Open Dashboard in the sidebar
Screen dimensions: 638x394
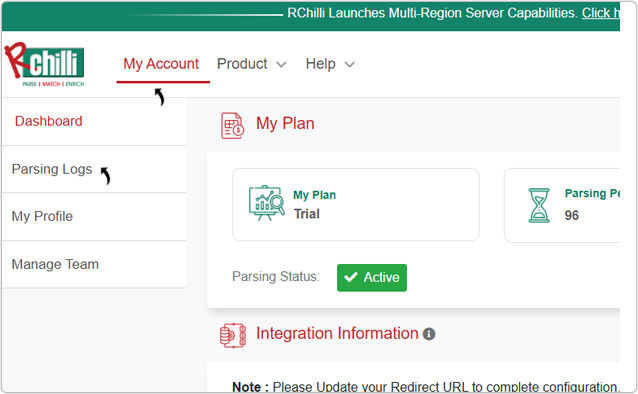pyautogui.click(x=48, y=121)
